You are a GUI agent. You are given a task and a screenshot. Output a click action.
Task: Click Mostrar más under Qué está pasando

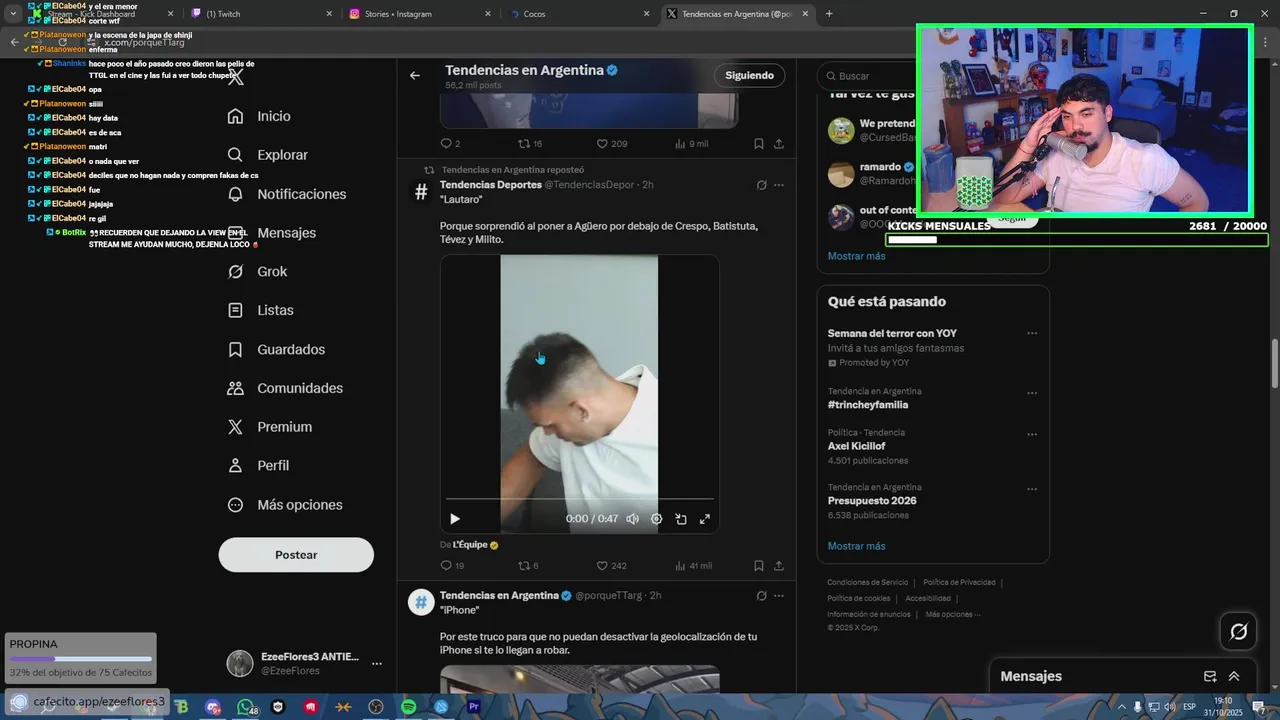tap(856, 546)
